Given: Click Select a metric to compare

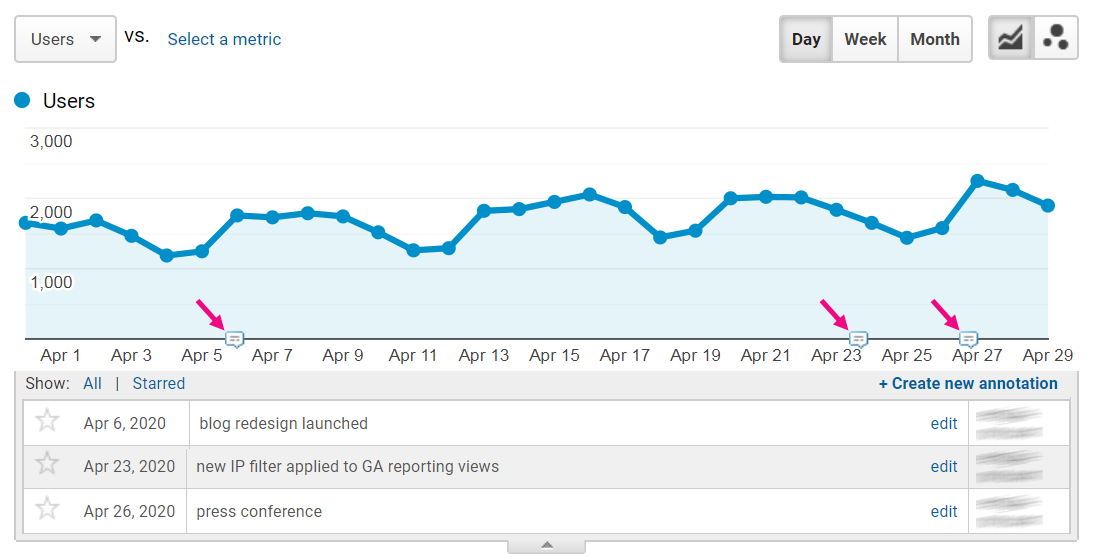Looking at the screenshot, I should 224,39.
